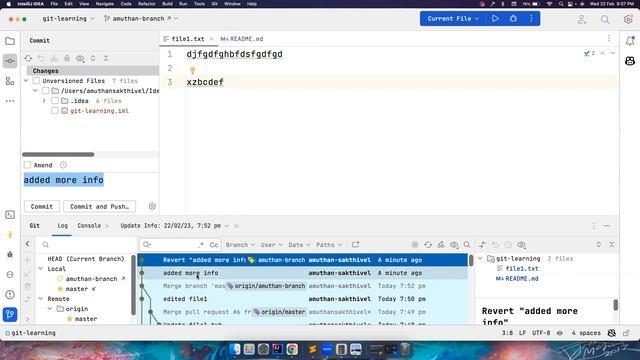The width and height of the screenshot is (640, 360).
Task: Click the intention light bulb in editor
Action: 193,71
